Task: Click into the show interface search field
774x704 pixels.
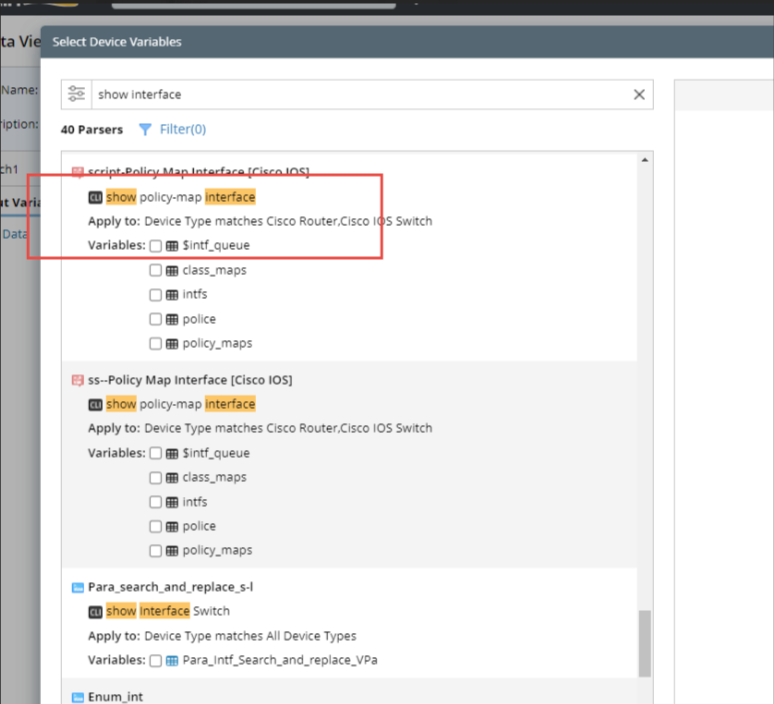Action: coord(360,95)
